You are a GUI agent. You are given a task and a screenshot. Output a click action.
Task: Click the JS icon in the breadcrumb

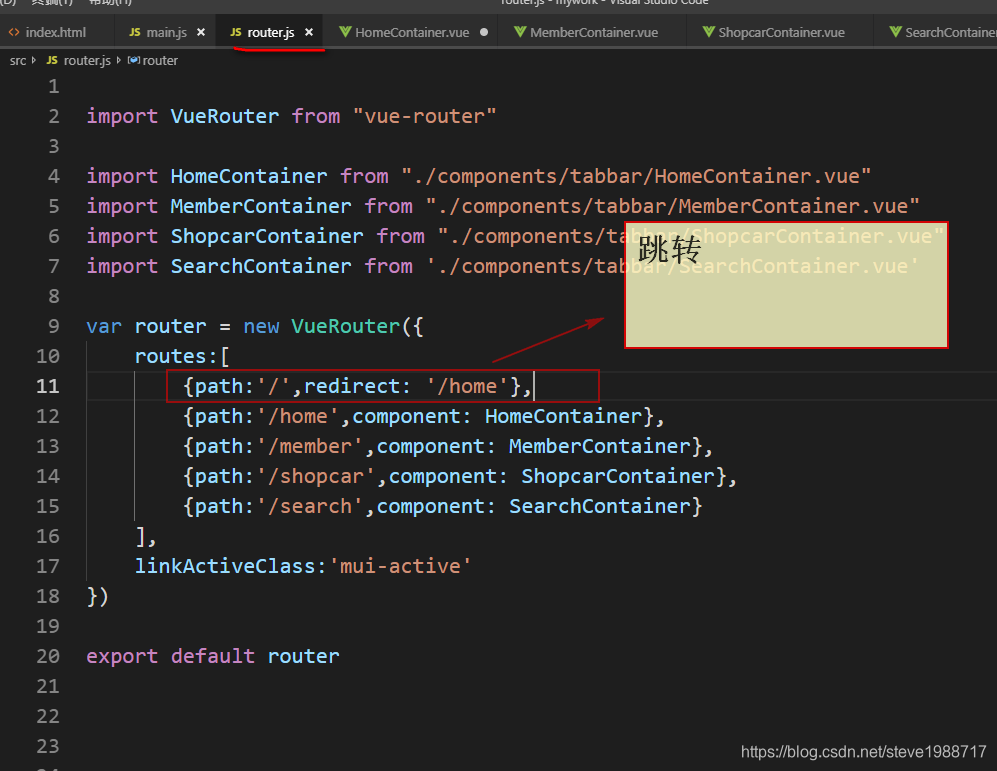pyautogui.click(x=52, y=60)
